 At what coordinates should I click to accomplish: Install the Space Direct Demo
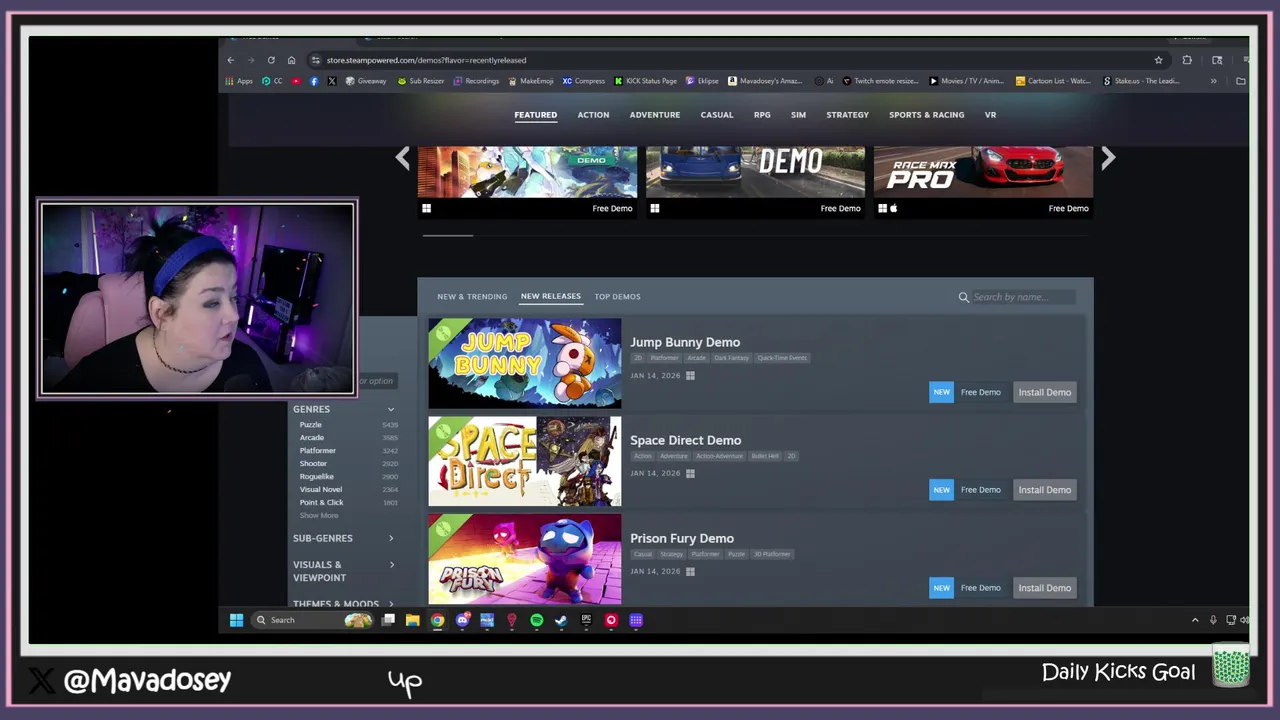[1044, 490]
